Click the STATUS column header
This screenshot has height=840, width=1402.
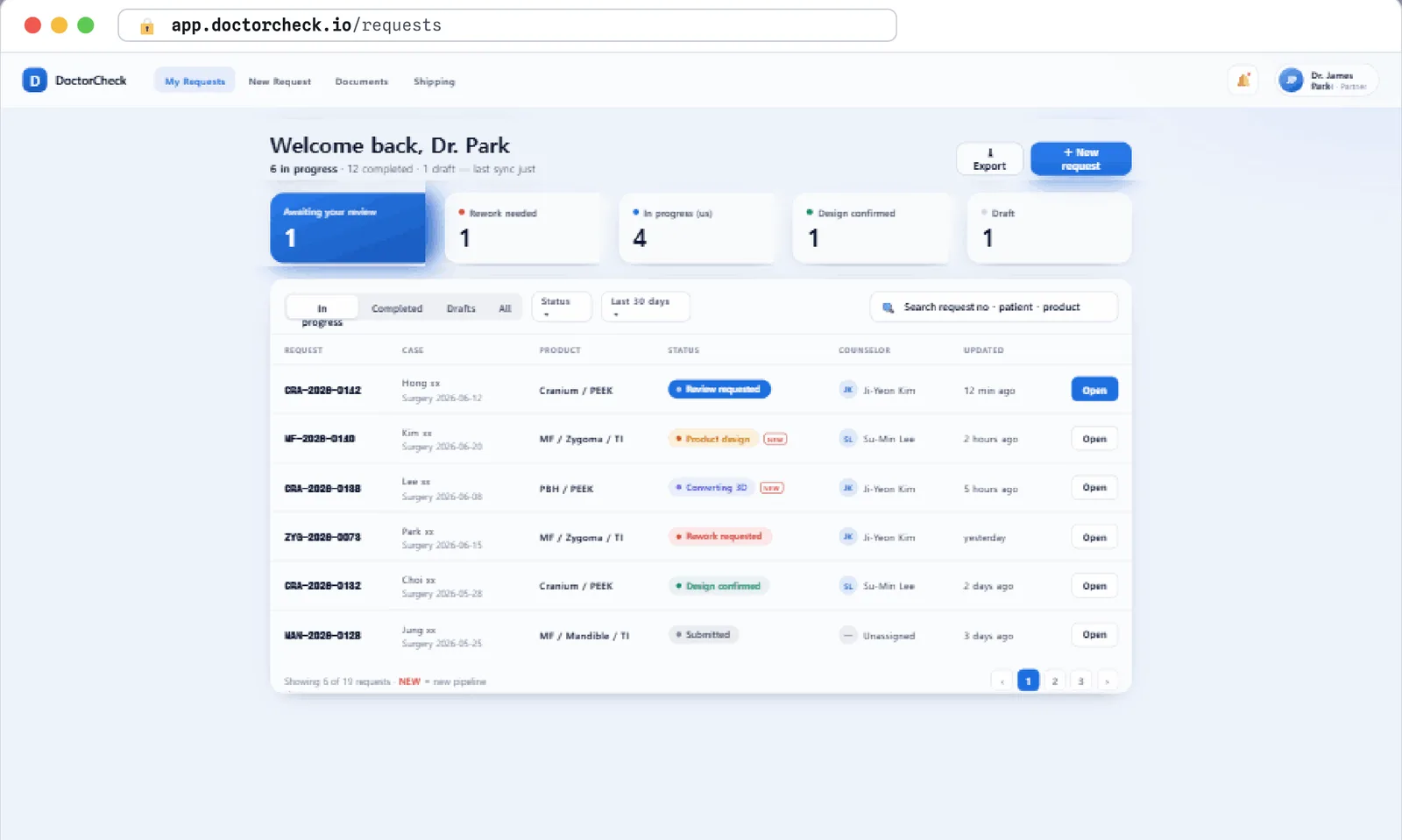click(x=683, y=350)
